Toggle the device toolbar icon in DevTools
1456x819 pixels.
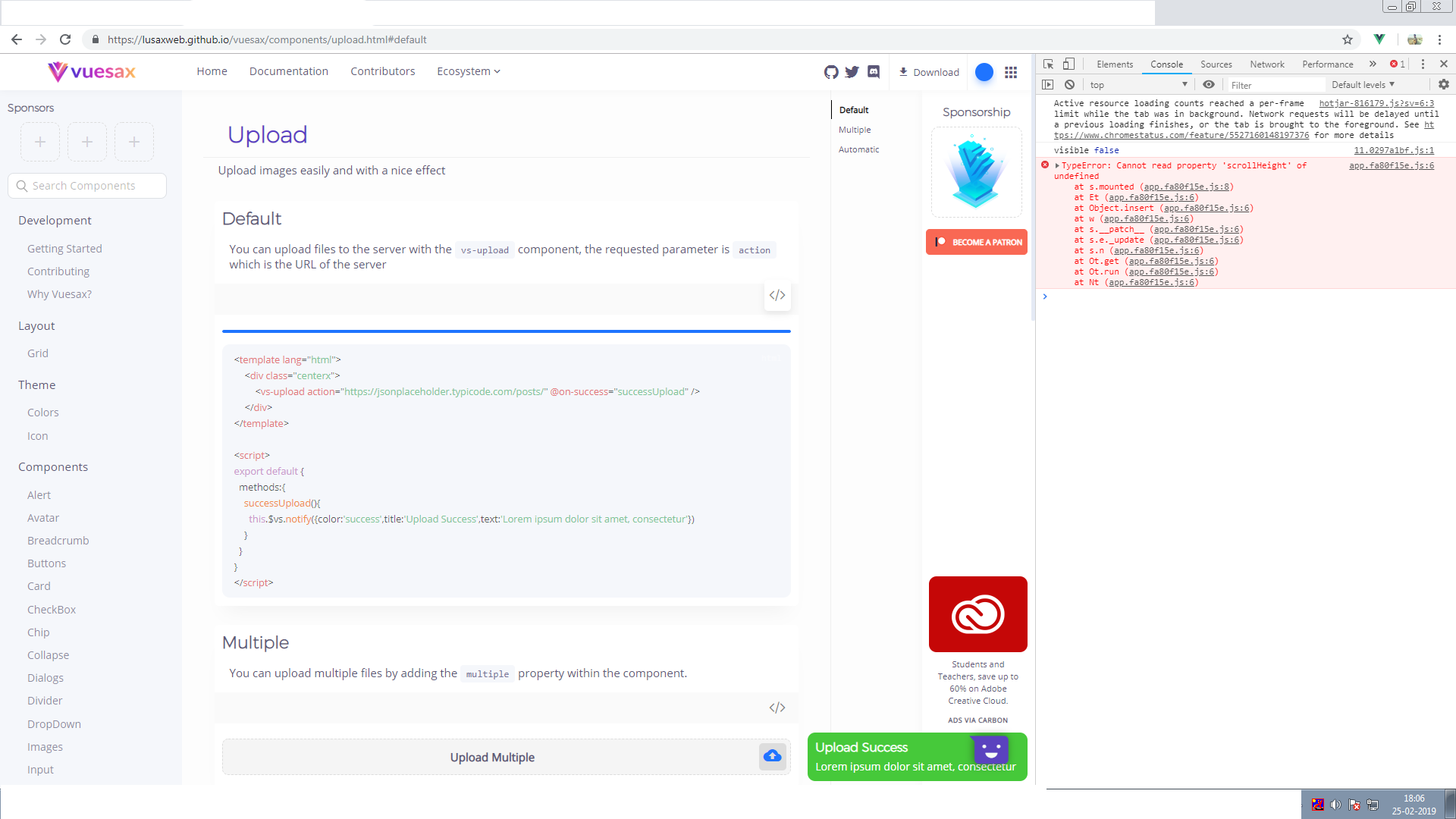point(1070,64)
